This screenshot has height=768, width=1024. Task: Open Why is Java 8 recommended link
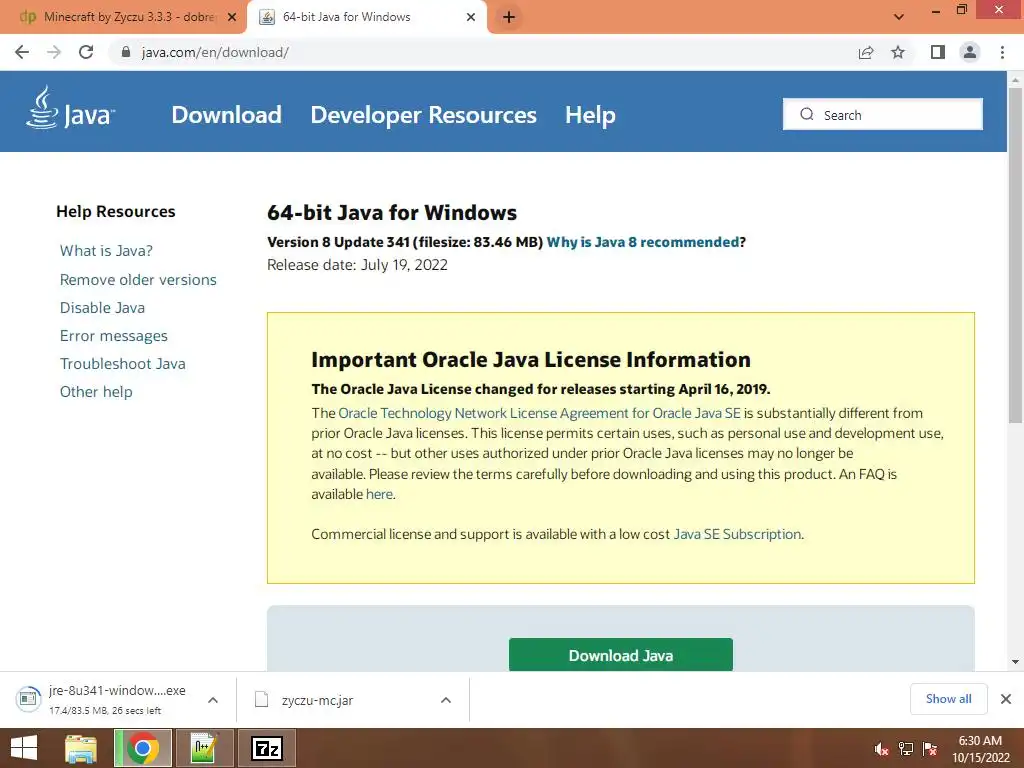pos(643,242)
